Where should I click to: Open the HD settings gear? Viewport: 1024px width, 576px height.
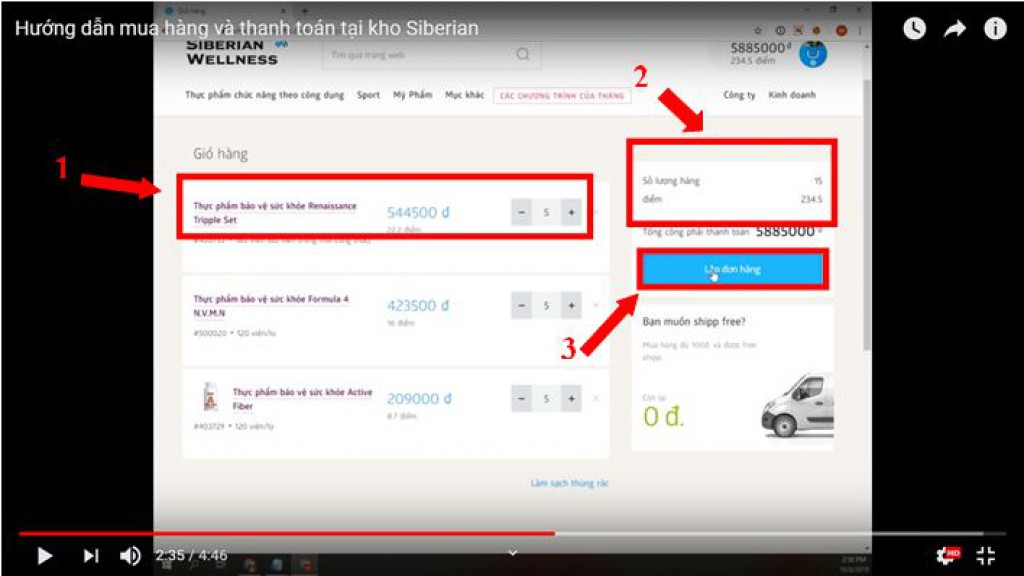point(945,555)
